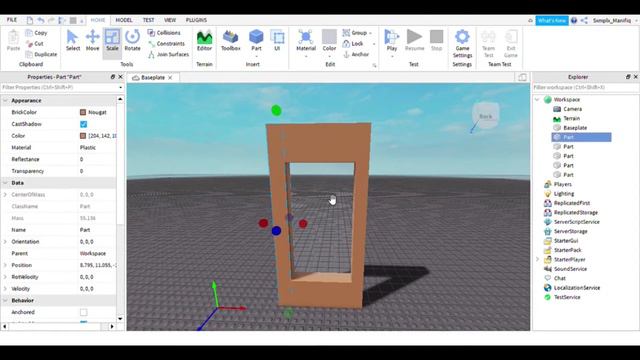Close the Baseplate tab
The image size is (640, 360).
pos(170,78)
